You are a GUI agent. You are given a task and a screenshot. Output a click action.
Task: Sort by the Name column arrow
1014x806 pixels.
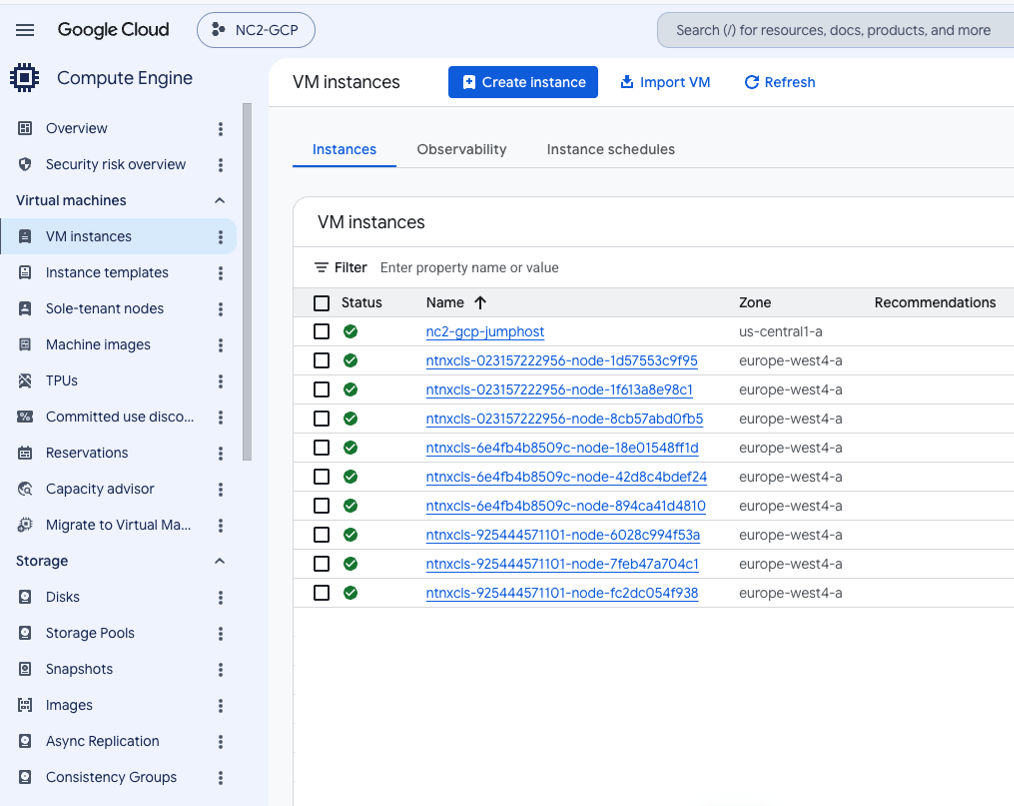click(480, 303)
